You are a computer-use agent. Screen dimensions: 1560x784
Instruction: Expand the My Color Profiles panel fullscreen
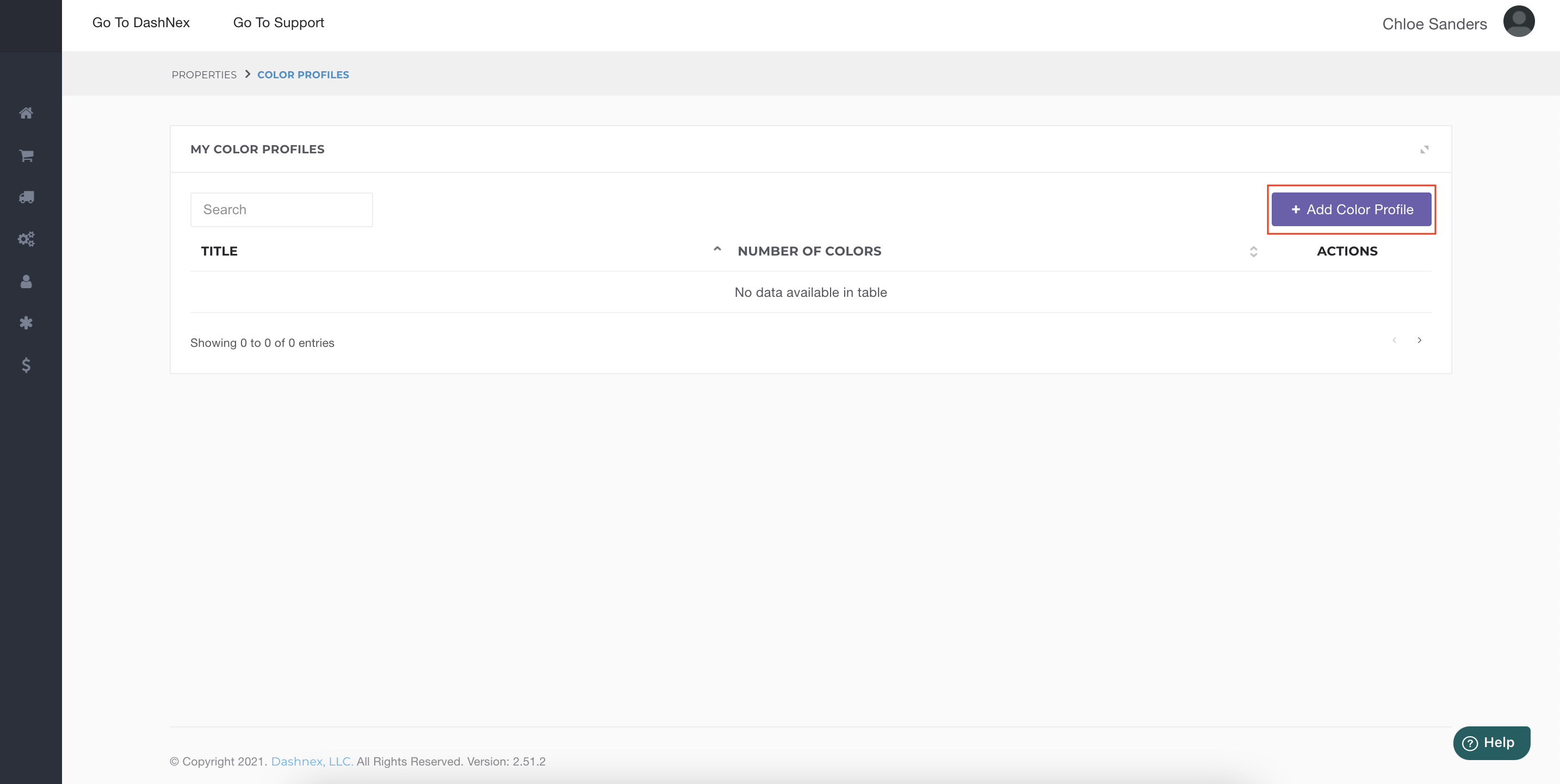click(x=1423, y=150)
